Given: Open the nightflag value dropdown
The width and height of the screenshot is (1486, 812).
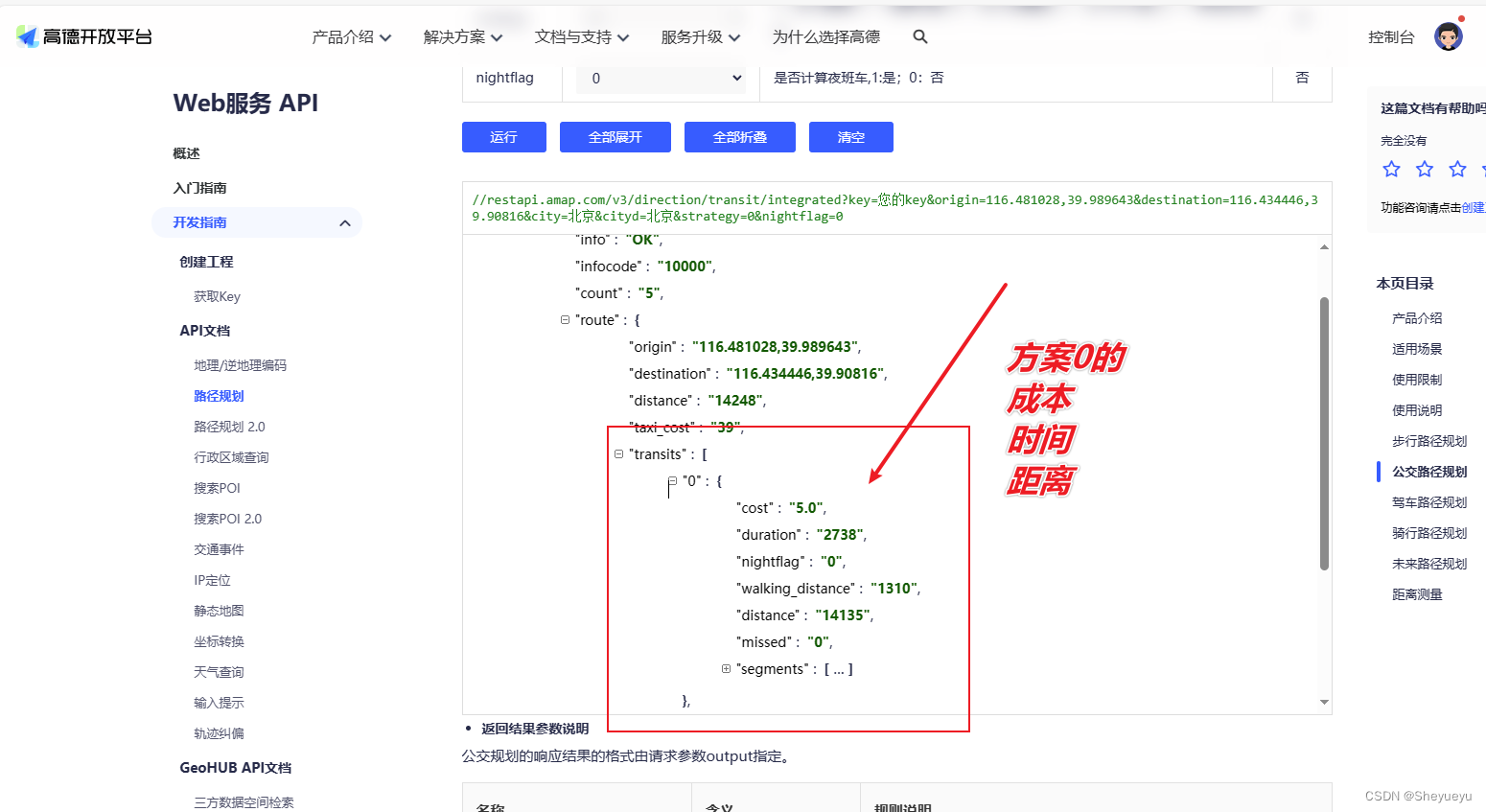Looking at the screenshot, I should pyautogui.click(x=661, y=79).
